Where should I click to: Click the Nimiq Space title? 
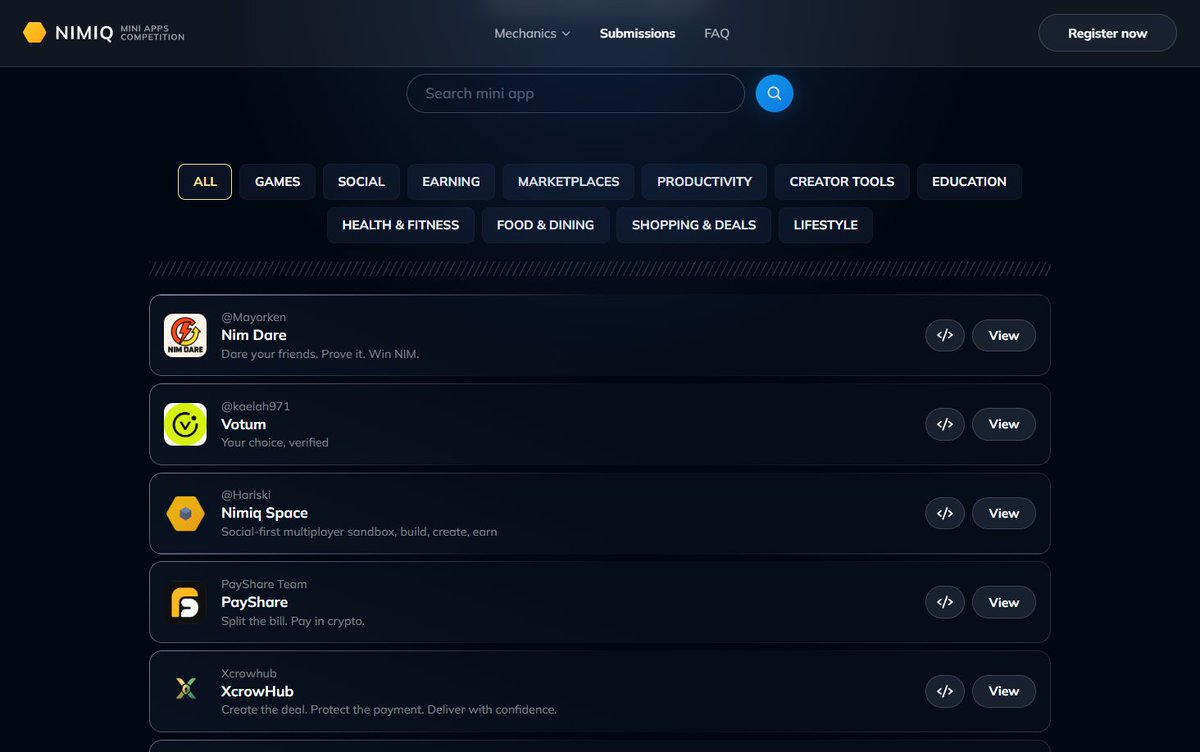(264, 513)
